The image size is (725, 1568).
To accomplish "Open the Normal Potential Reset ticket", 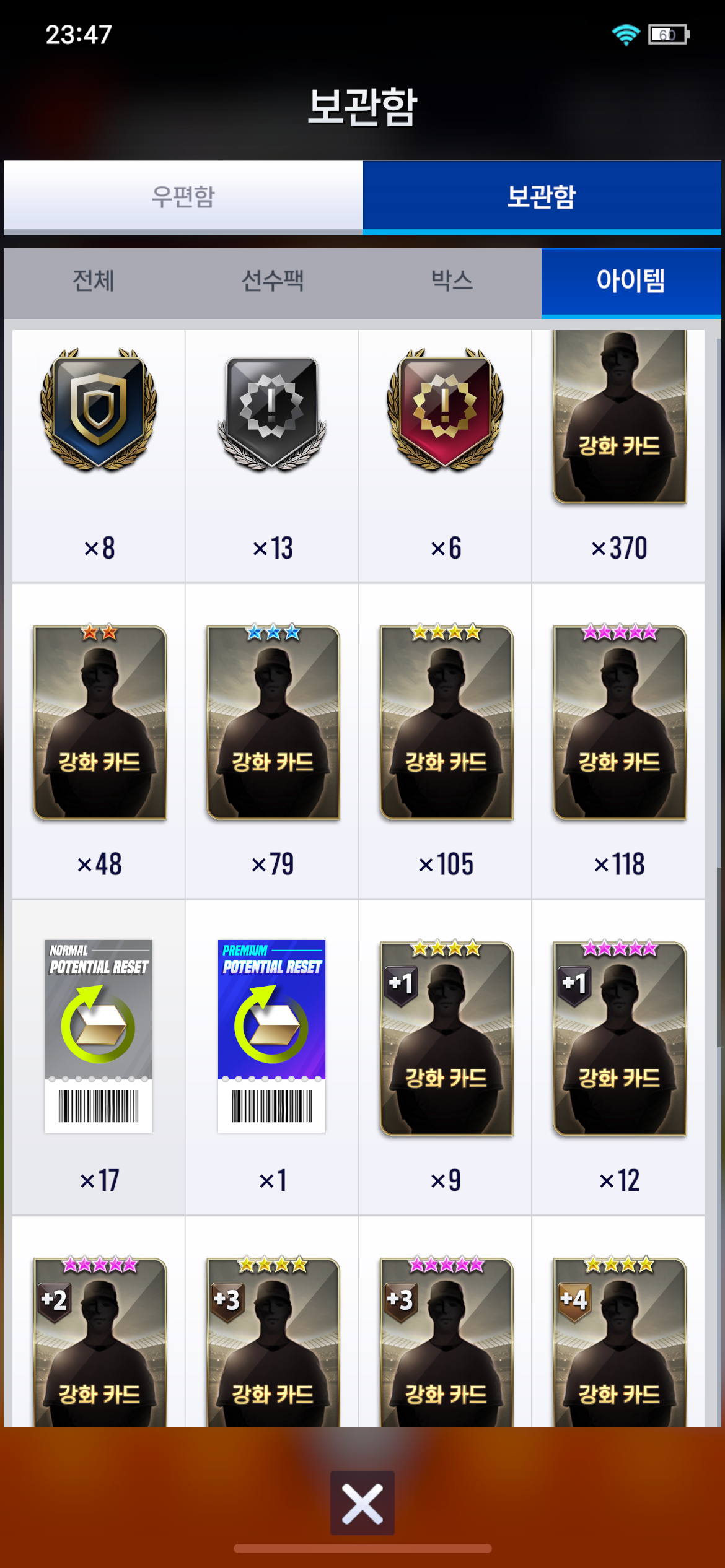I will [99, 1057].
